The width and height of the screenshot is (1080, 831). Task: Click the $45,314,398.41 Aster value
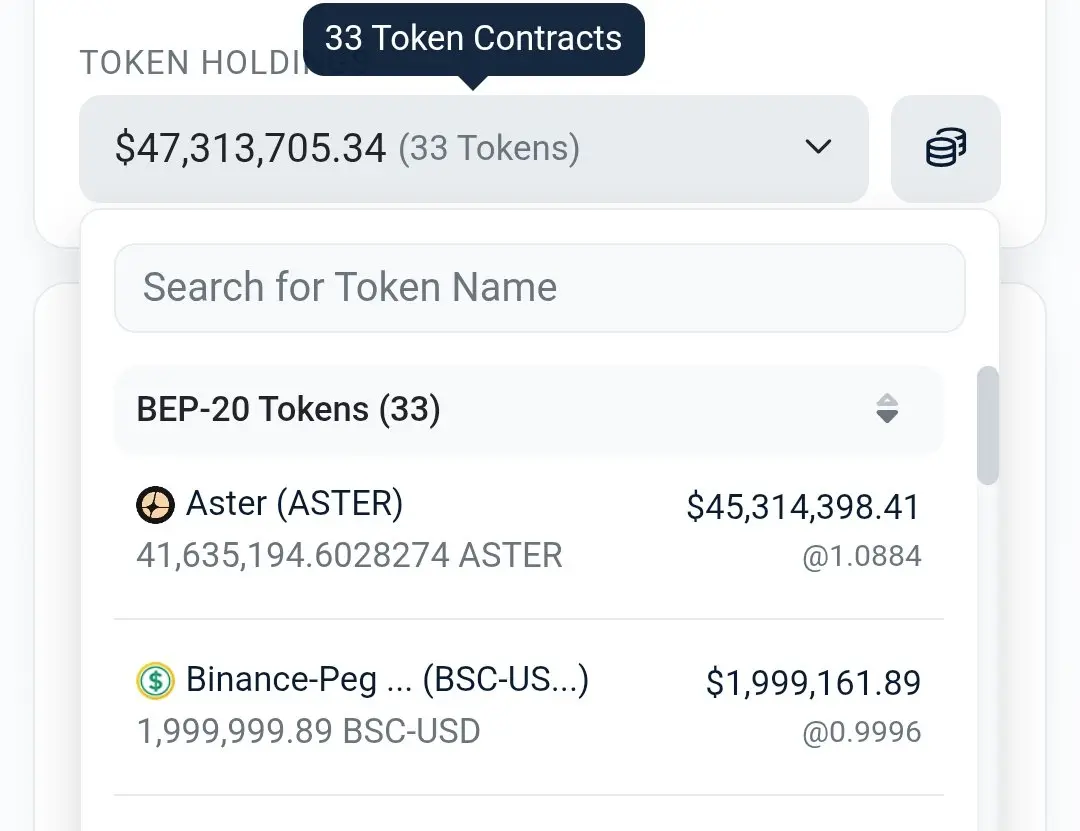coord(802,507)
